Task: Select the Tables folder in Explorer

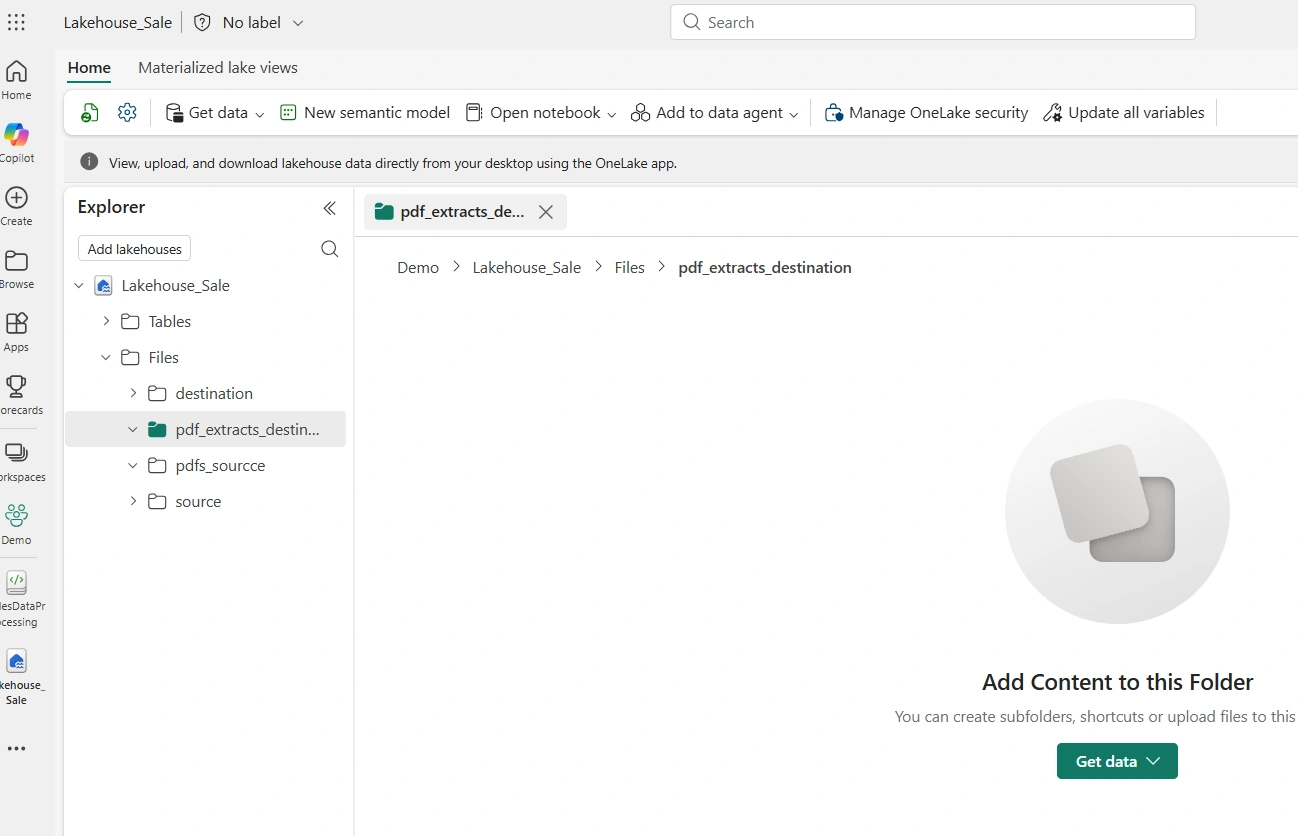Action: coord(170,322)
